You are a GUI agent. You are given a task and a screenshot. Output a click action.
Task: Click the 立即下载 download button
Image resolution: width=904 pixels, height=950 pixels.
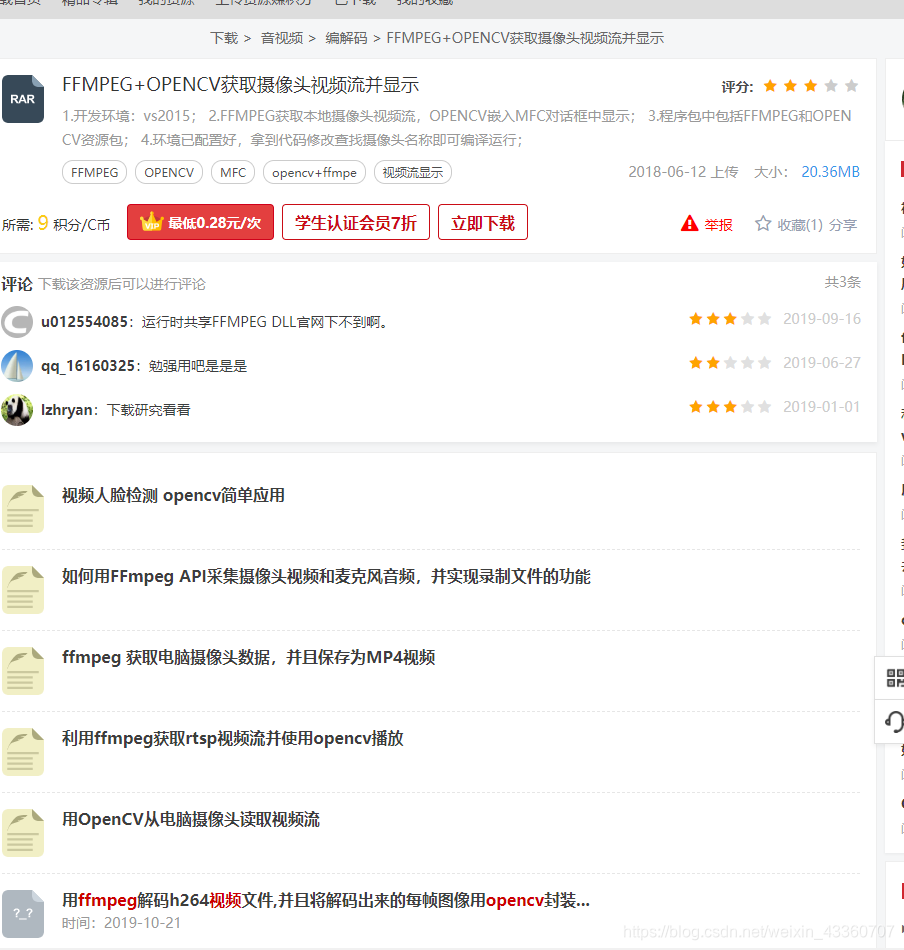(x=482, y=222)
